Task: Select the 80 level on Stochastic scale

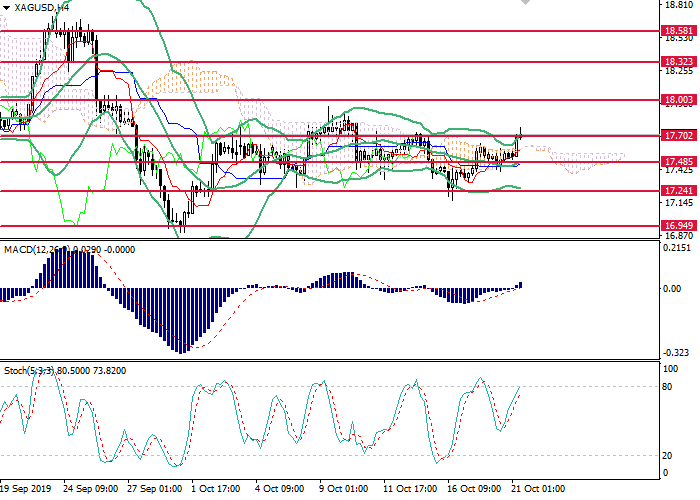Action: [x=667, y=387]
